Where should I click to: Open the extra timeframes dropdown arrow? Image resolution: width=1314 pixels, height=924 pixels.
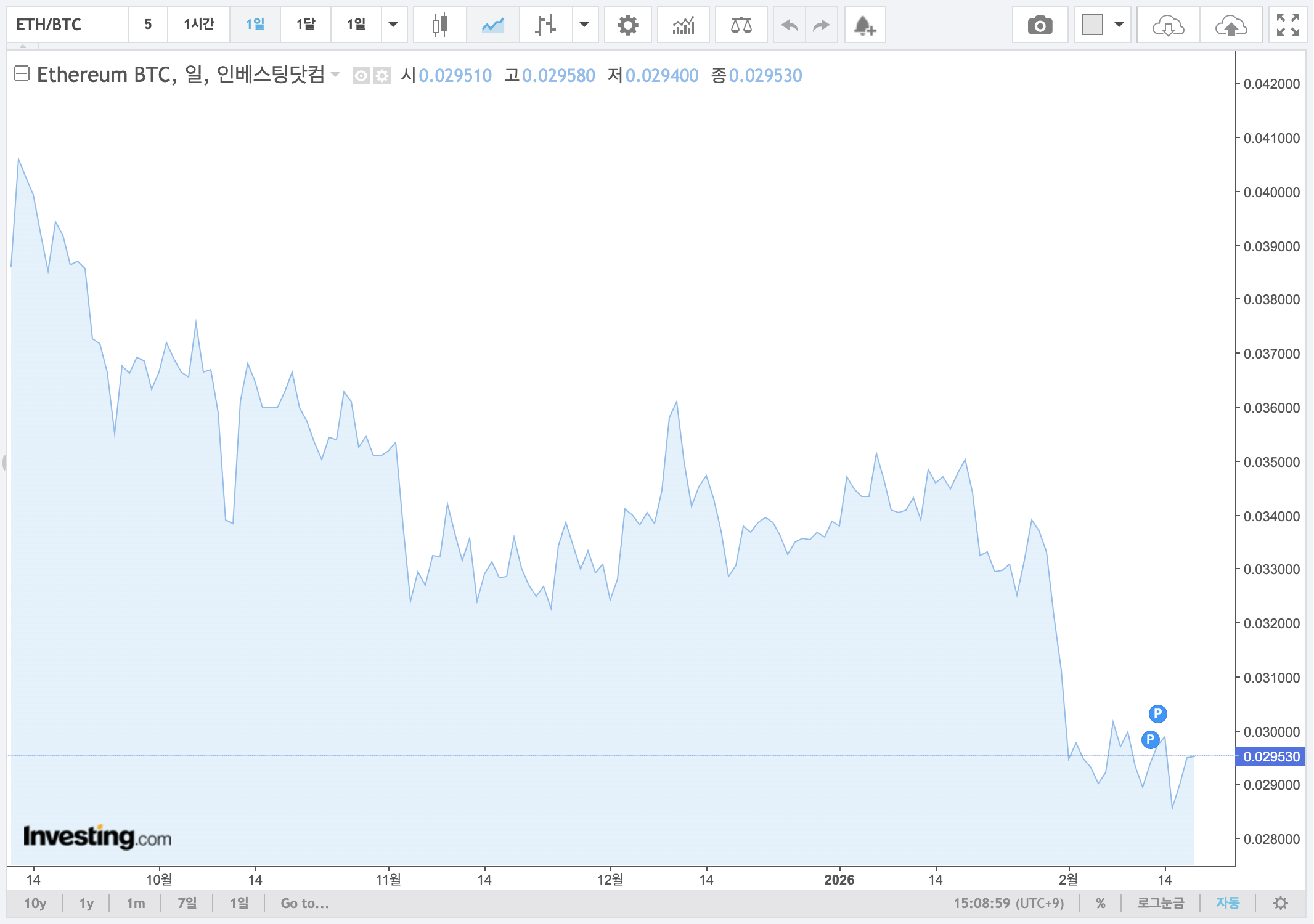click(394, 25)
